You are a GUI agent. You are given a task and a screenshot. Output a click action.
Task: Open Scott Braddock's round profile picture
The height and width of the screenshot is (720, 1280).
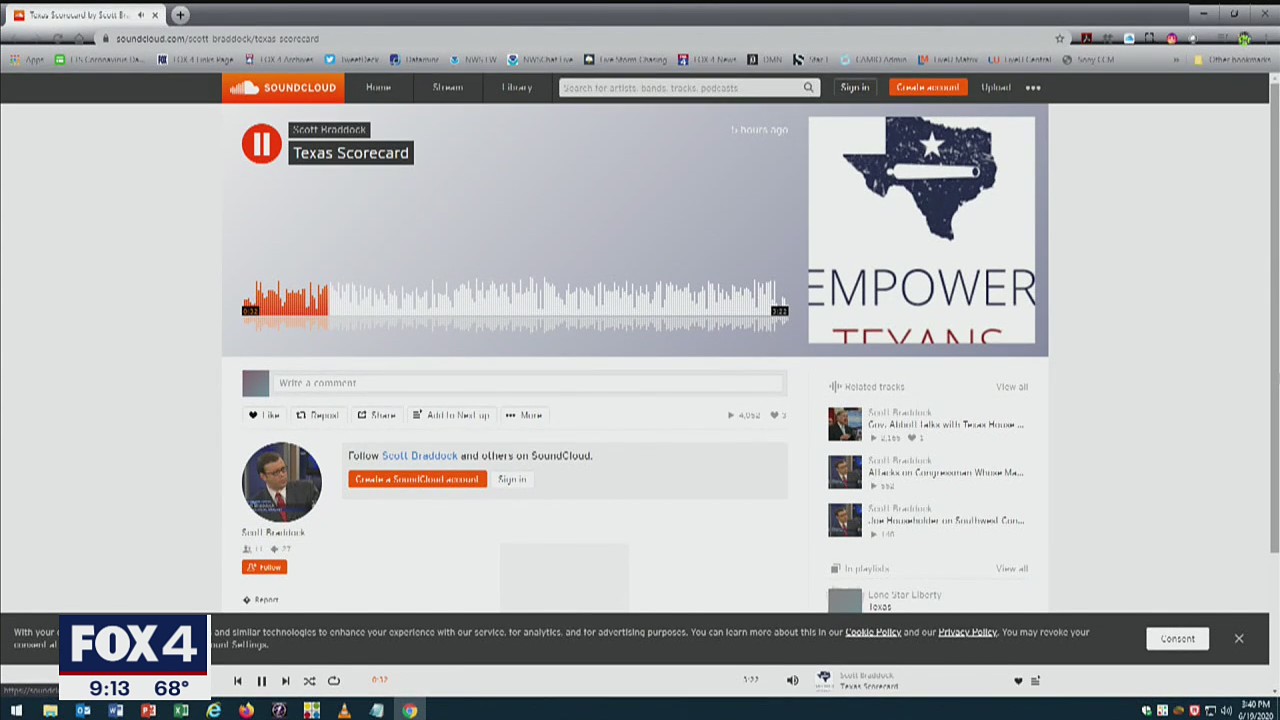[282, 482]
